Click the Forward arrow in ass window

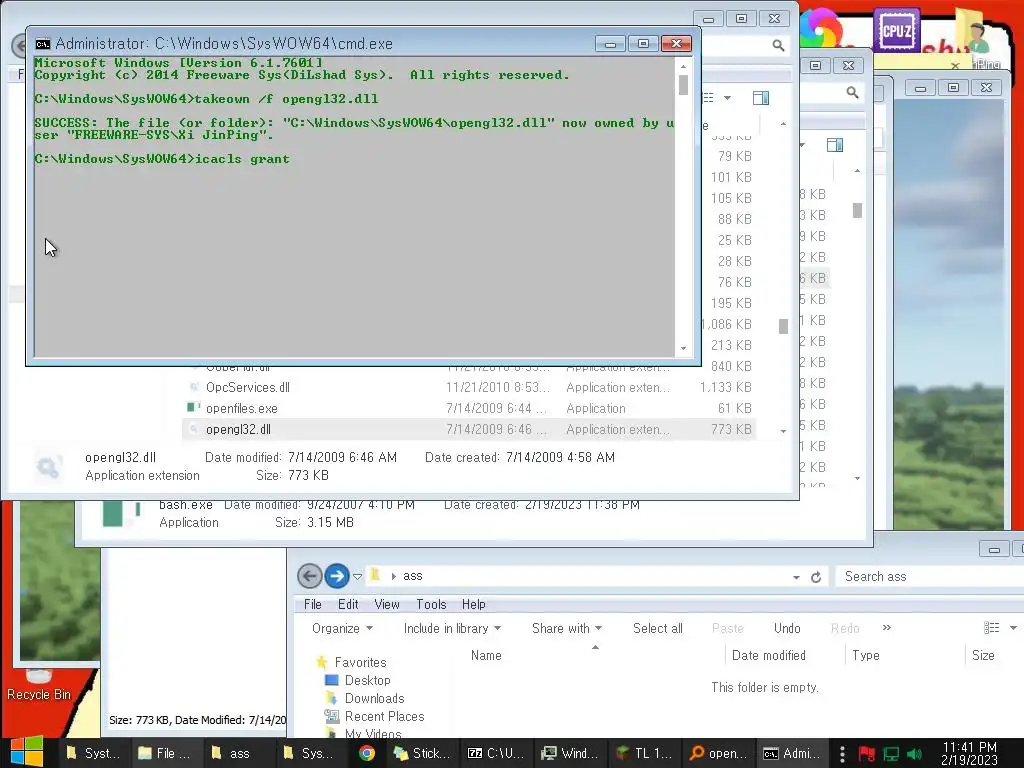pos(336,576)
